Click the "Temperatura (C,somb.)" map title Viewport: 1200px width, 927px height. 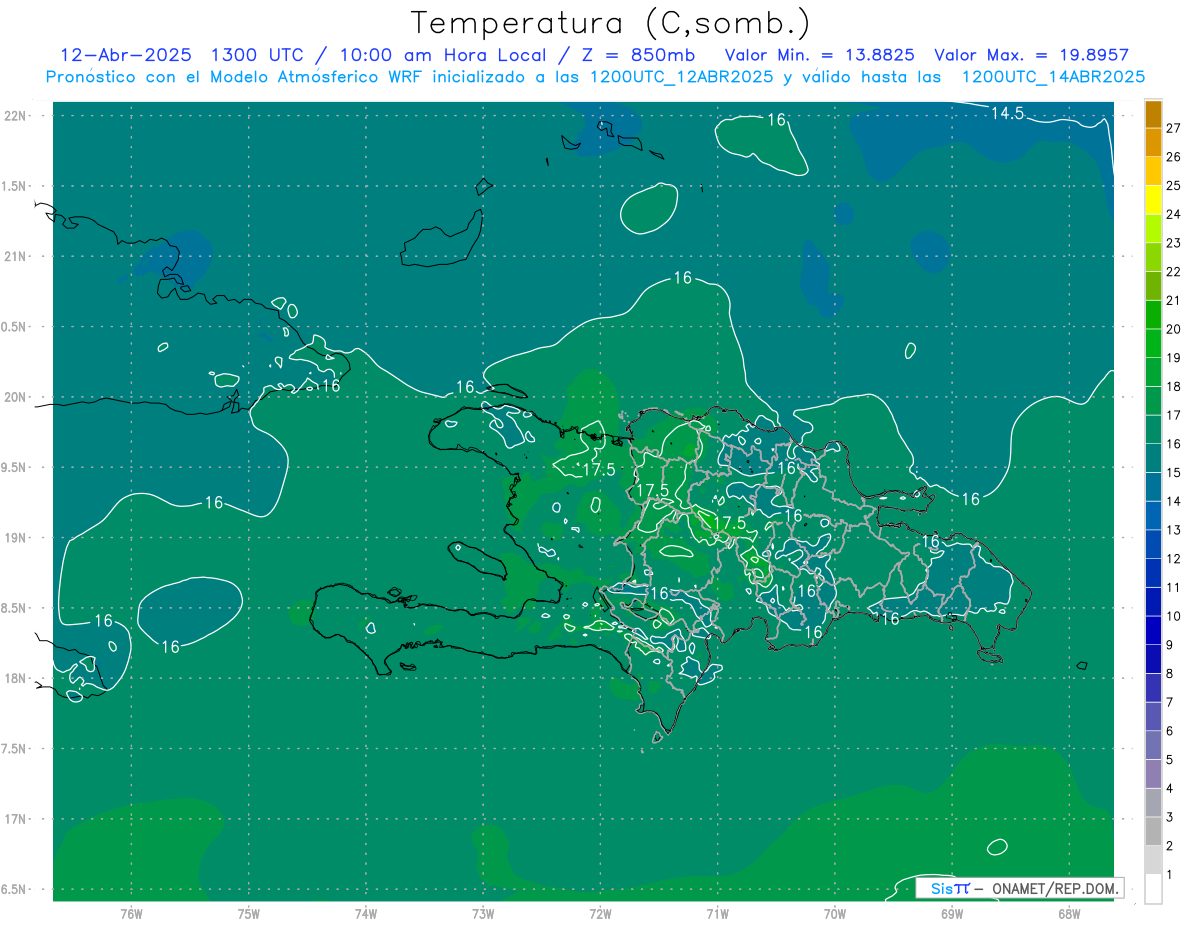[610, 23]
